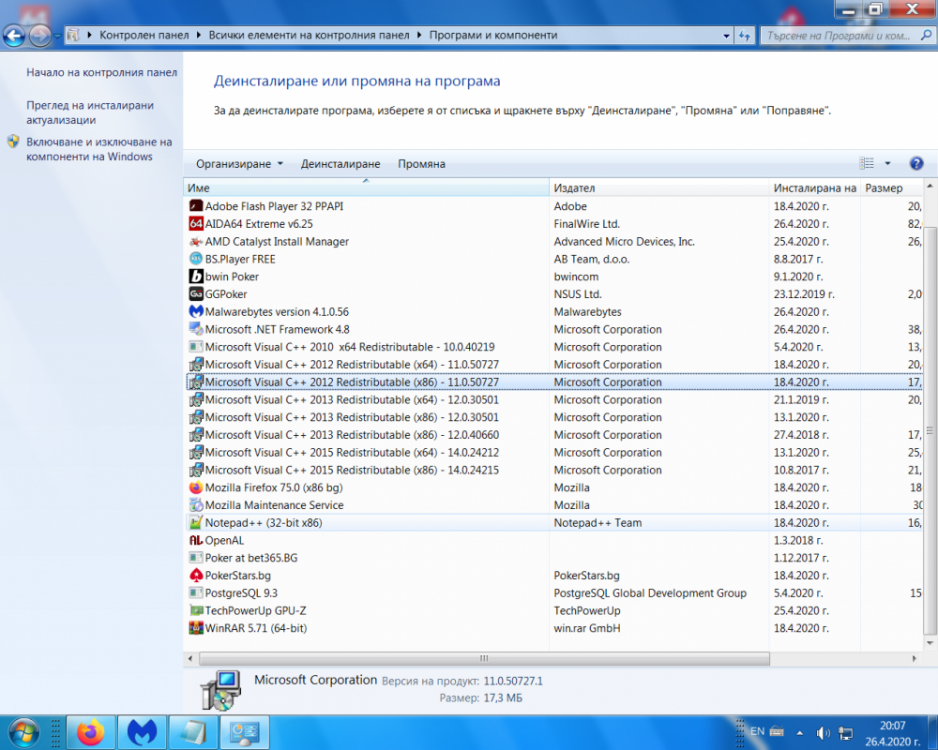Click PostgreSQL Global Development Group publisher cell
This screenshot has height=750, width=938.
pos(650,593)
